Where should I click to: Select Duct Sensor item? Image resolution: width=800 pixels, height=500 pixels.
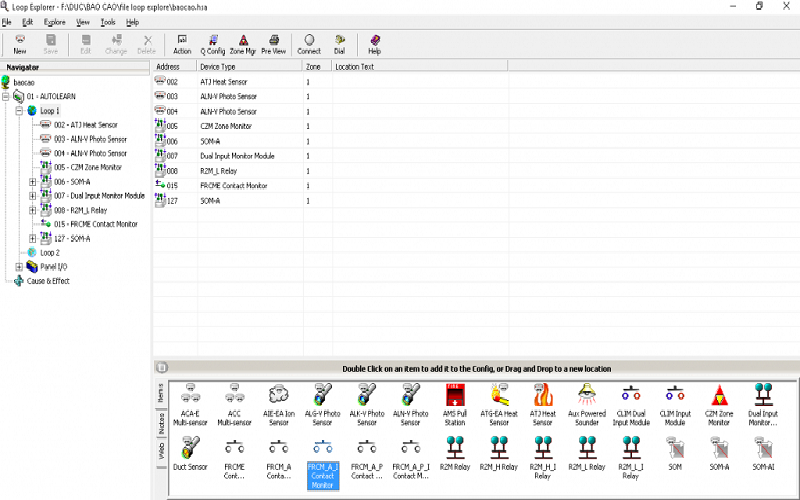pyautogui.click(x=190, y=453)
